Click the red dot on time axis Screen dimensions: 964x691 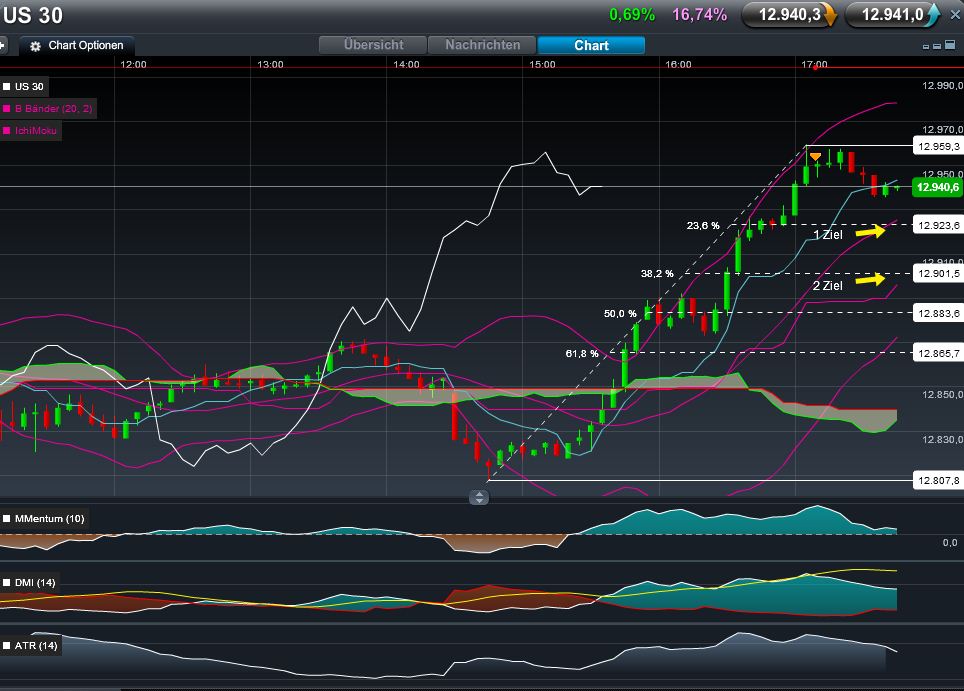point(815,68)
